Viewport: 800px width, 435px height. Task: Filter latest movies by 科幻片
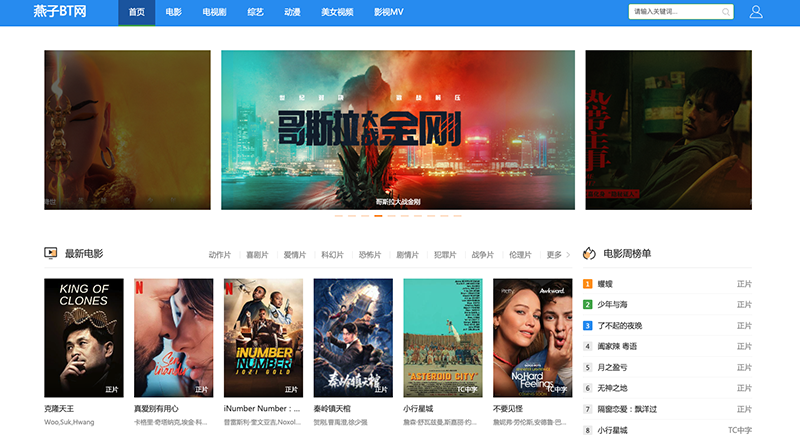click(332, 255)
